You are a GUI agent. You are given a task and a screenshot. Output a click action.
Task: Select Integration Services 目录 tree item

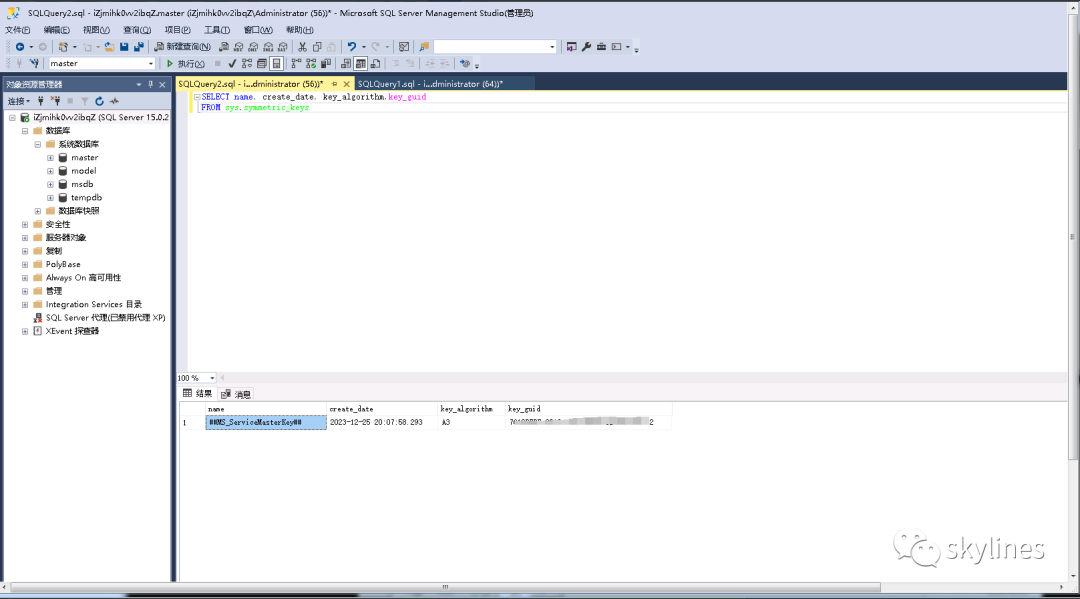coord(94,304)
